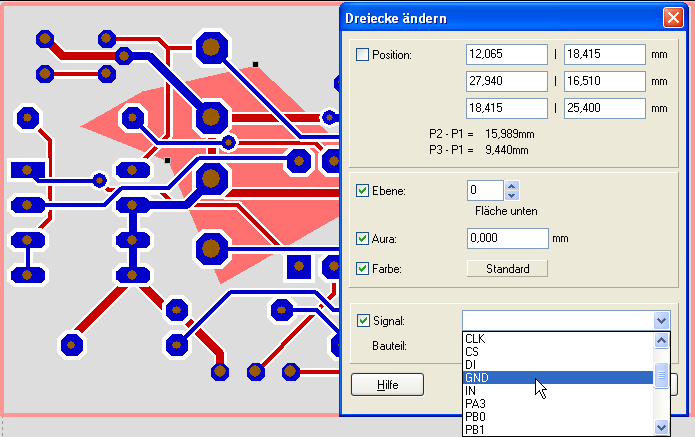Collapse the Signal dropdown using its arrow
Image resolution: width=695 pixels, height=437 pixels.
[x=660, y=320]
